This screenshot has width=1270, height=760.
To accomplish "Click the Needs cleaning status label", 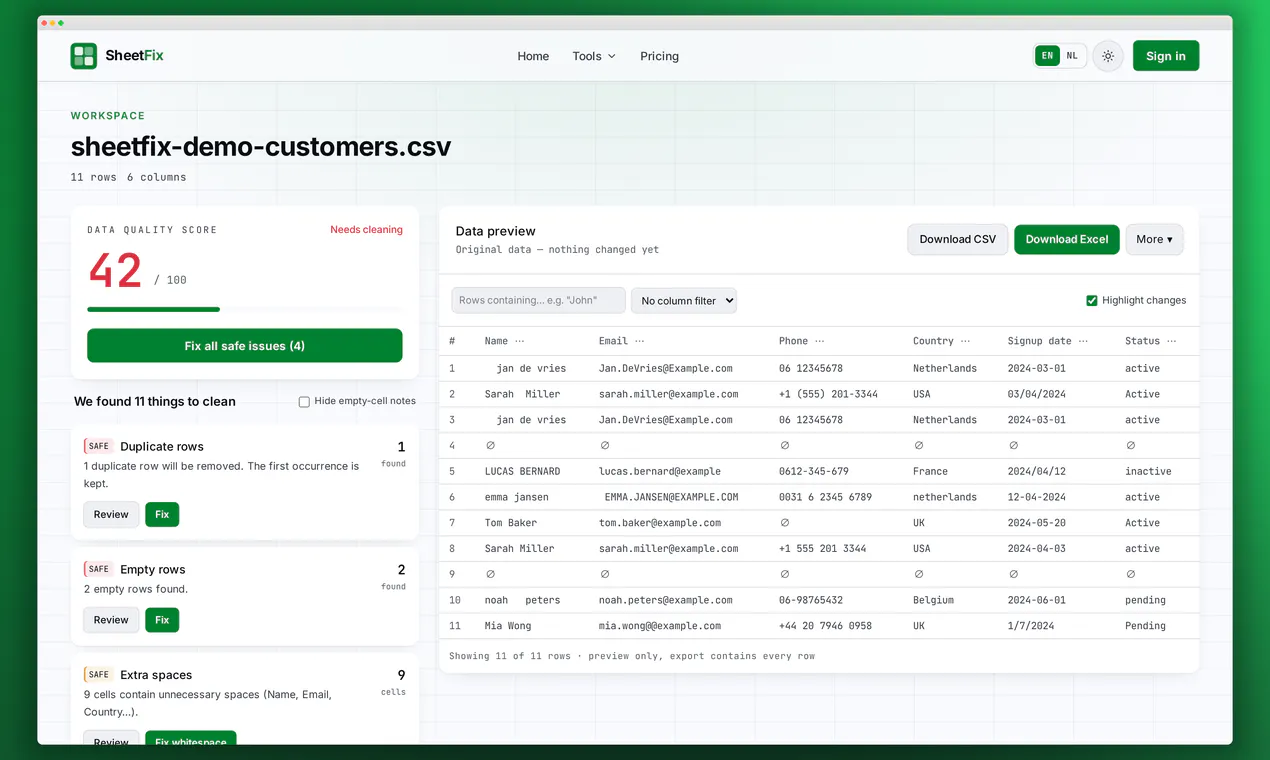I will click(x=366, y=230).
